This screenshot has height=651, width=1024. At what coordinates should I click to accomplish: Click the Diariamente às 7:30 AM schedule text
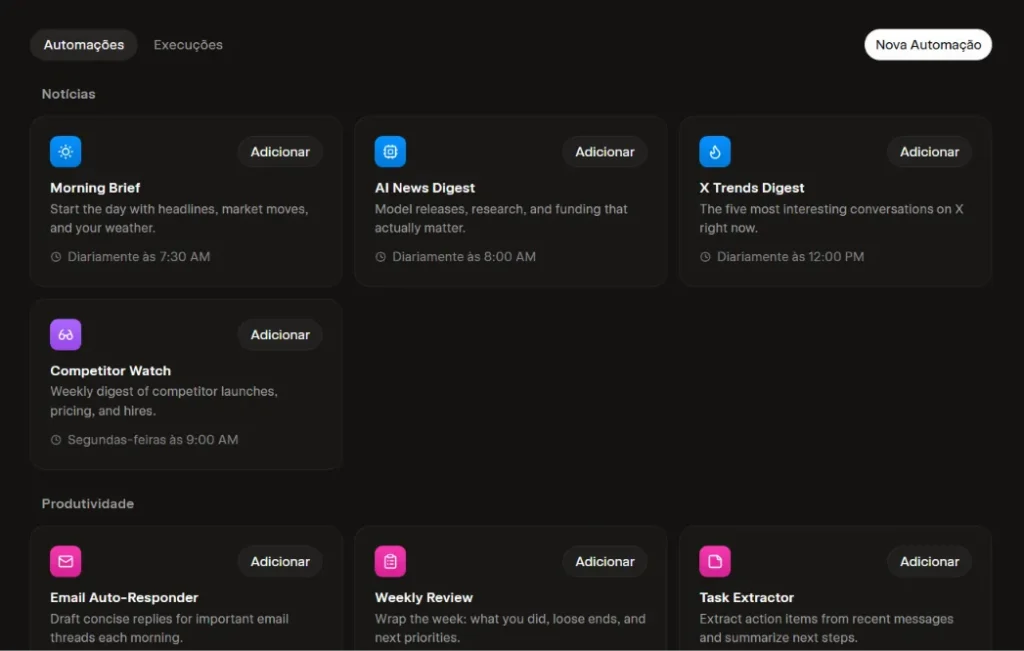click(x=139, y=257)
